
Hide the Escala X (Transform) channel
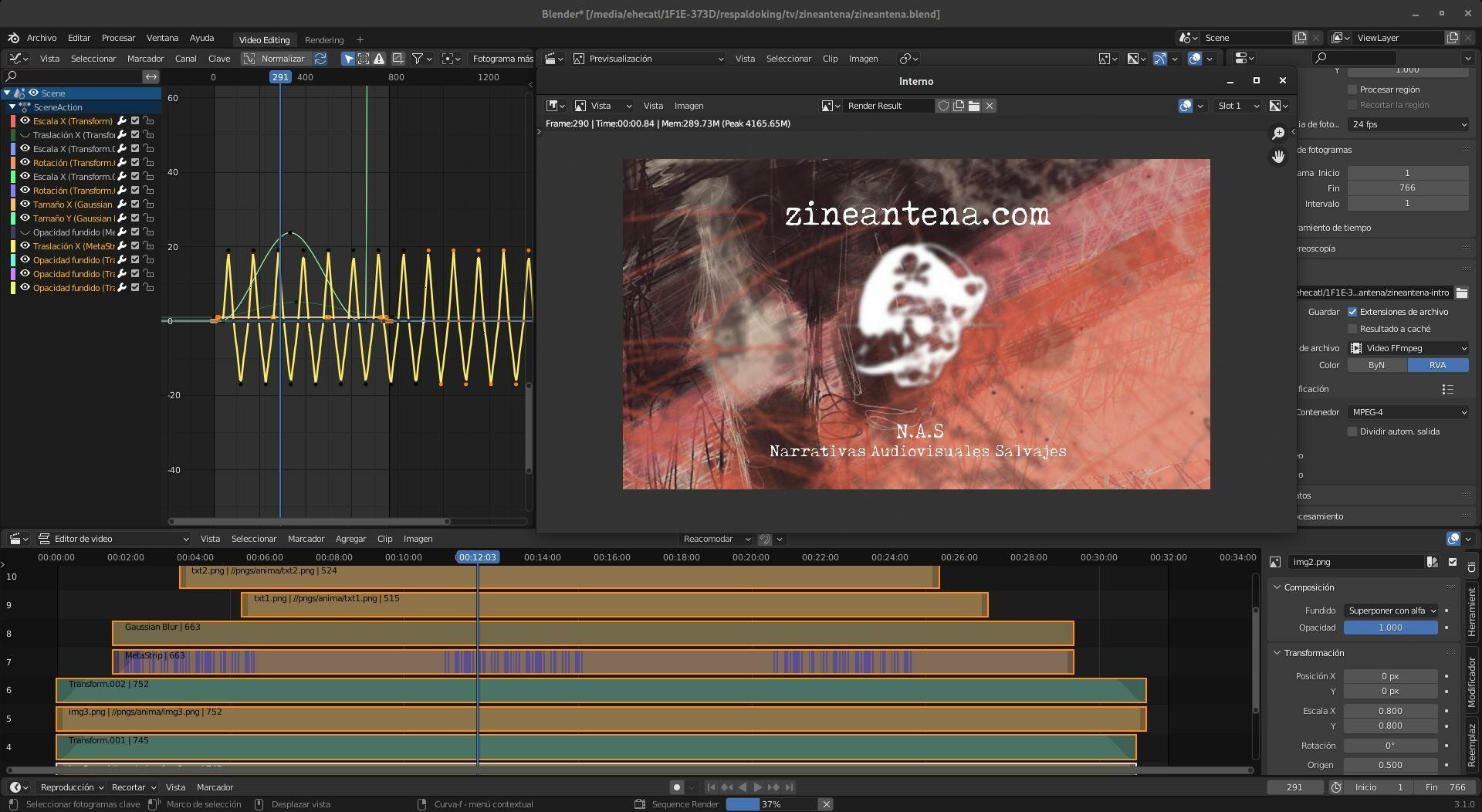pyautogui.click(x=25, y=121)
